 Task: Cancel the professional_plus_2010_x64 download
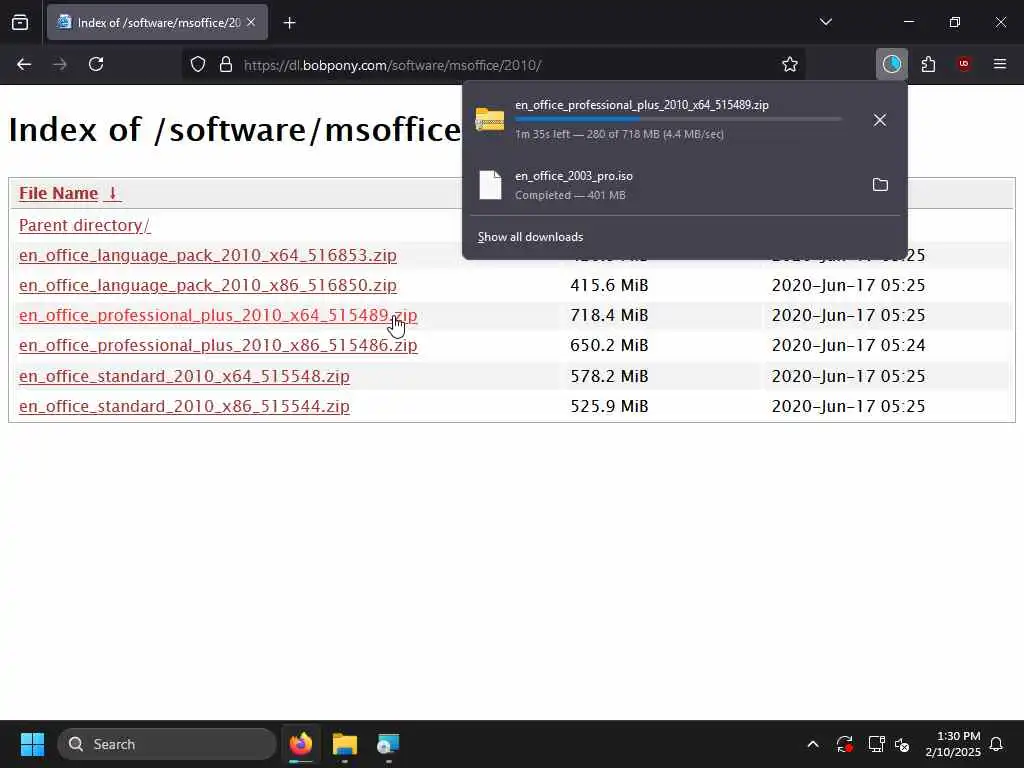[x=880, y=120]
